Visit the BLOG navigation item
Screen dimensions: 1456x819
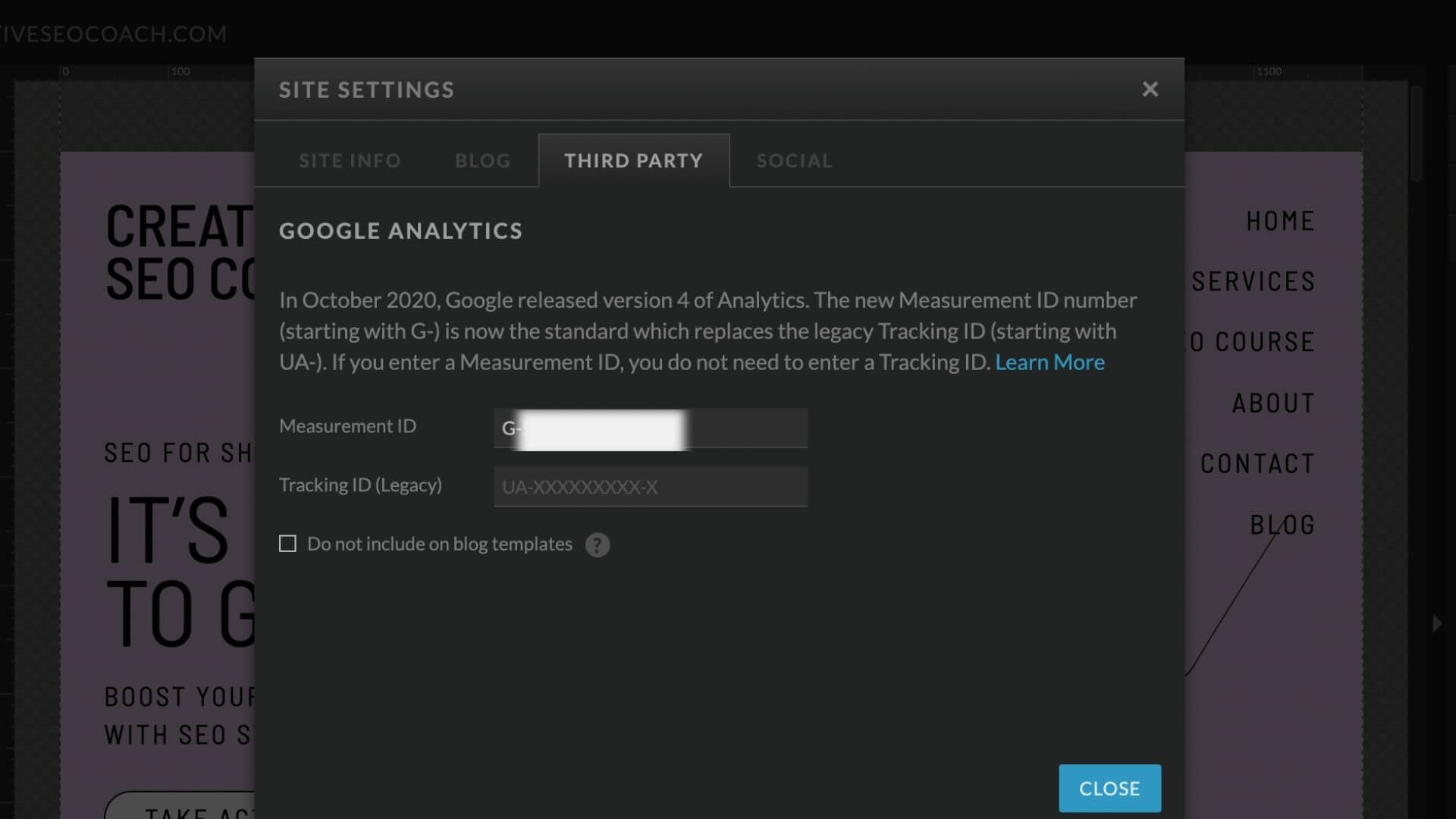point(1282,523)
